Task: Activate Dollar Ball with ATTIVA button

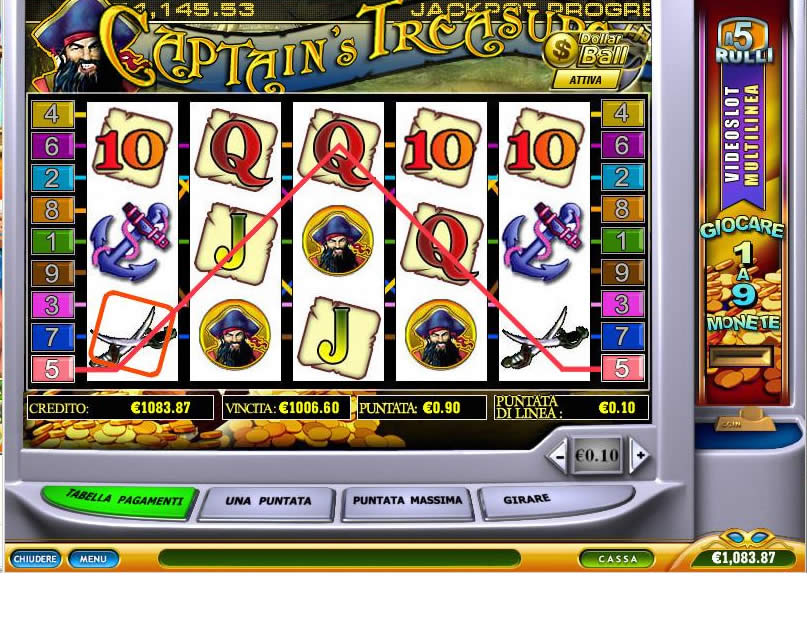Action: (586, 80)
